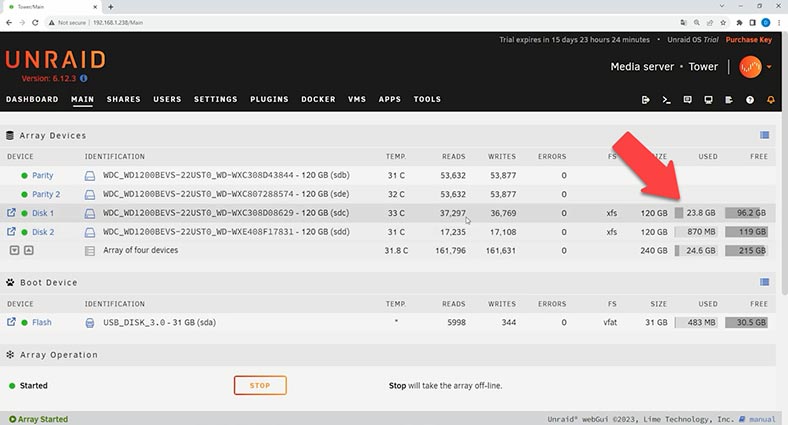
Task: Click the drive icon in the Parity row
Action: click(89, 176)
